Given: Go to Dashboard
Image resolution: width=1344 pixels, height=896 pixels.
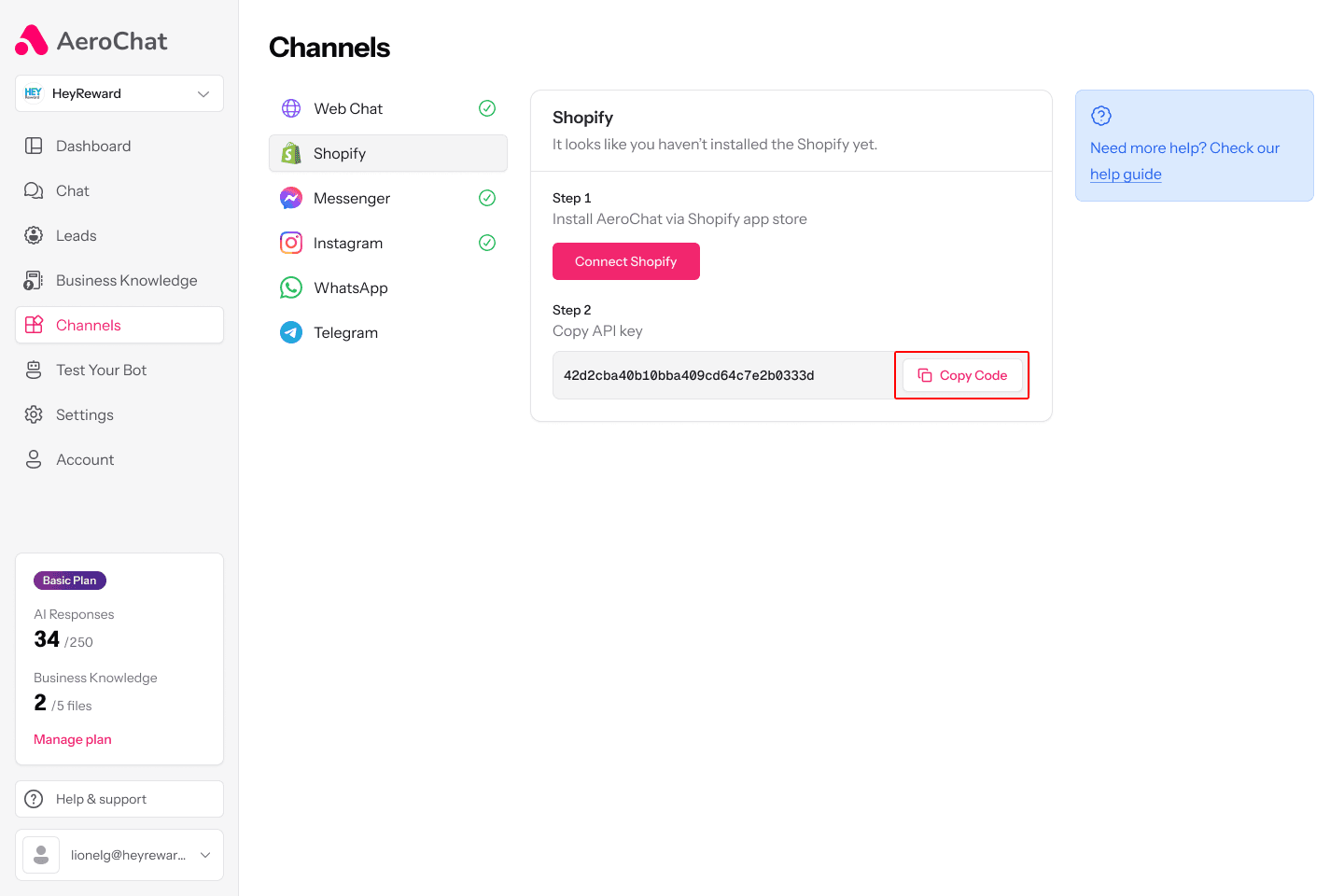Looking at the screenshot, I should 119,146.
